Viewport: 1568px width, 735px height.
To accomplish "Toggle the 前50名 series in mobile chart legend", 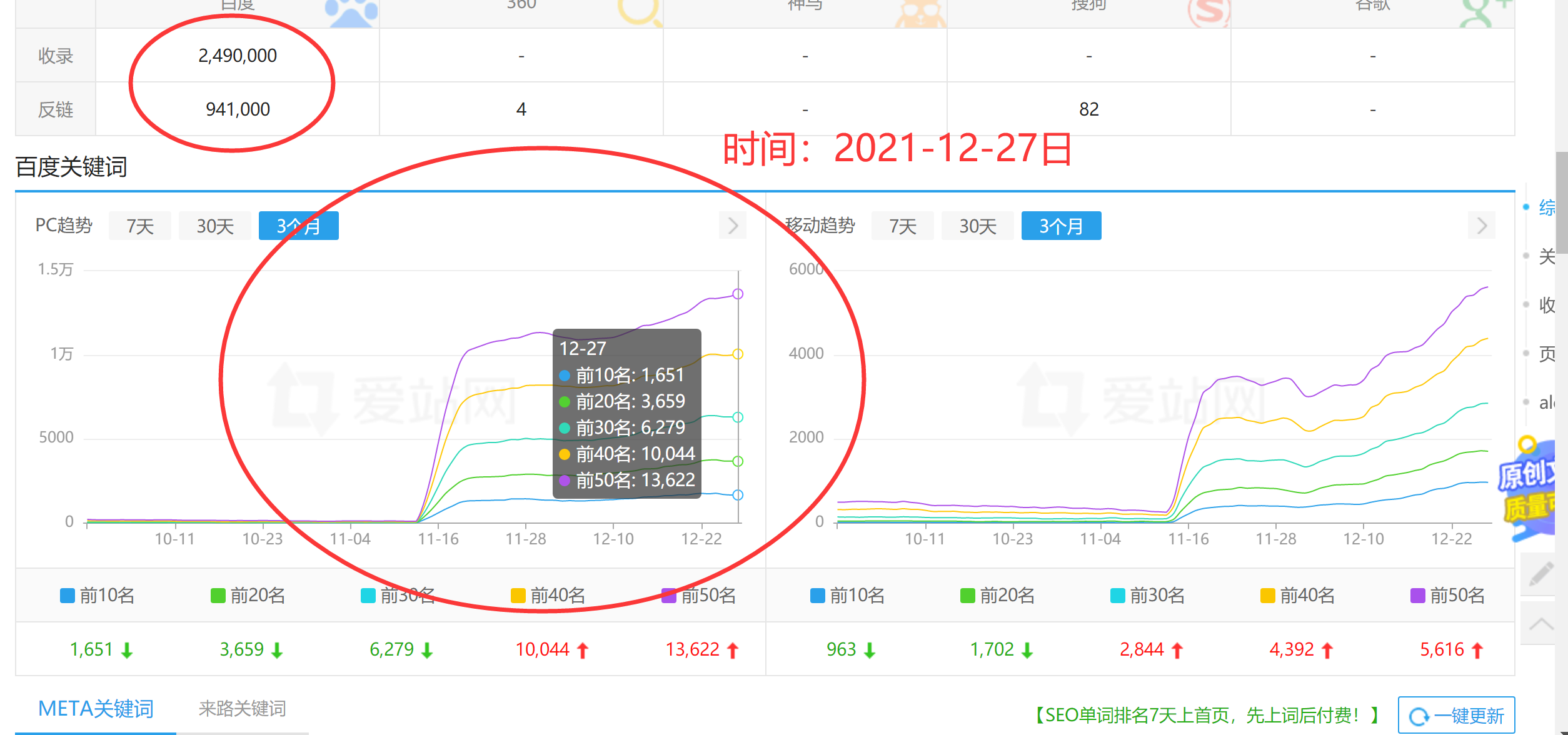I will coord(1447,595).
